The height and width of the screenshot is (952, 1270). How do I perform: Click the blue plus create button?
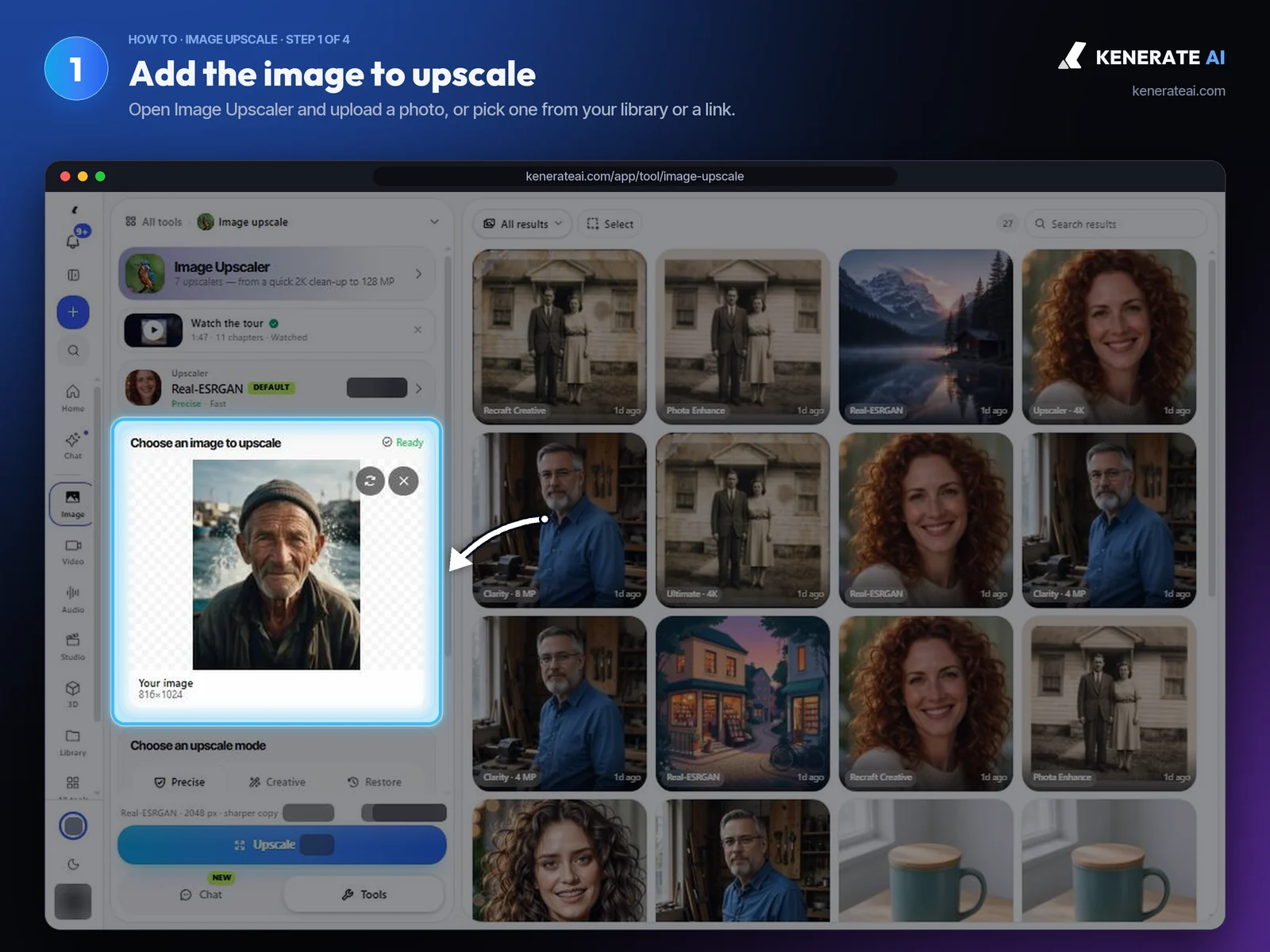point(73,312)
